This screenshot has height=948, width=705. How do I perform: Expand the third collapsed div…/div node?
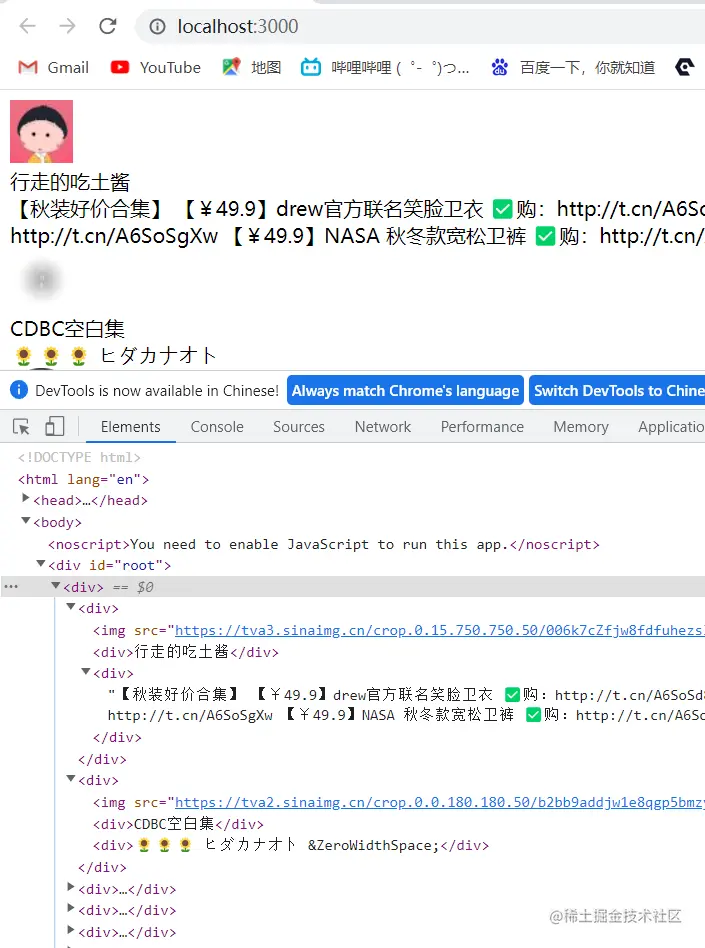71,930
